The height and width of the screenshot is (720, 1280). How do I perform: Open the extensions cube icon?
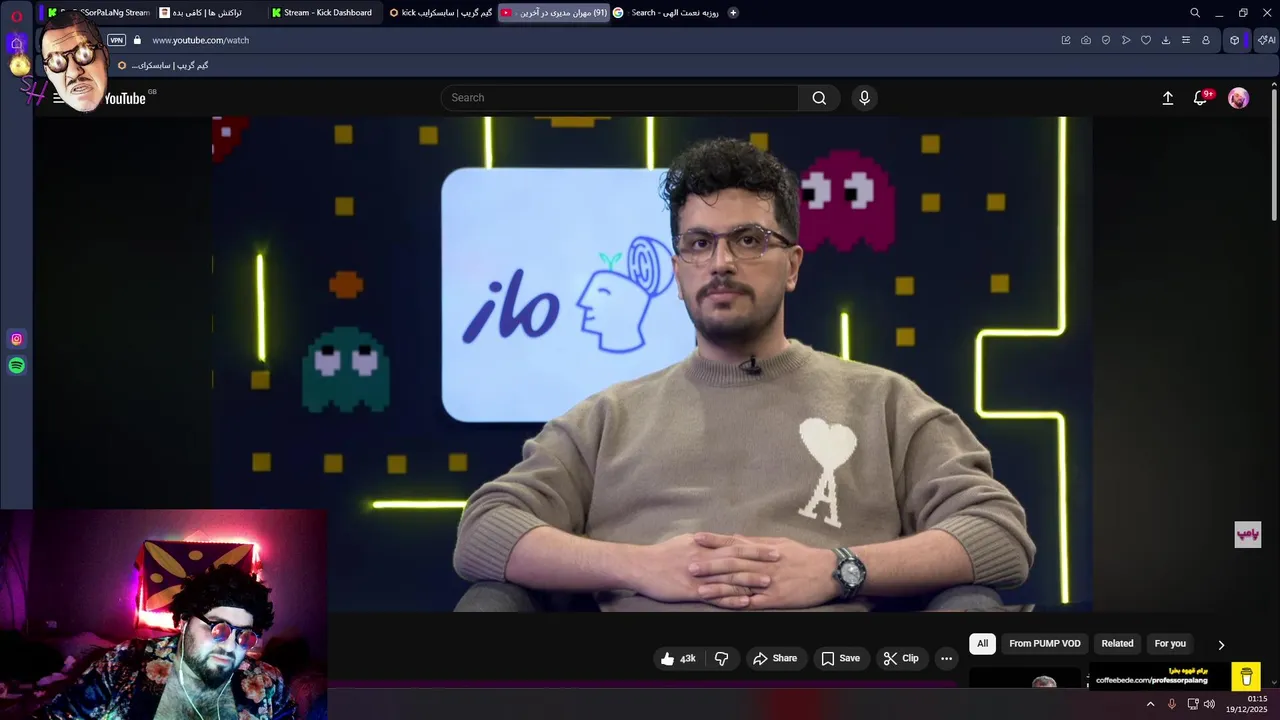[x=1235, y=40]
